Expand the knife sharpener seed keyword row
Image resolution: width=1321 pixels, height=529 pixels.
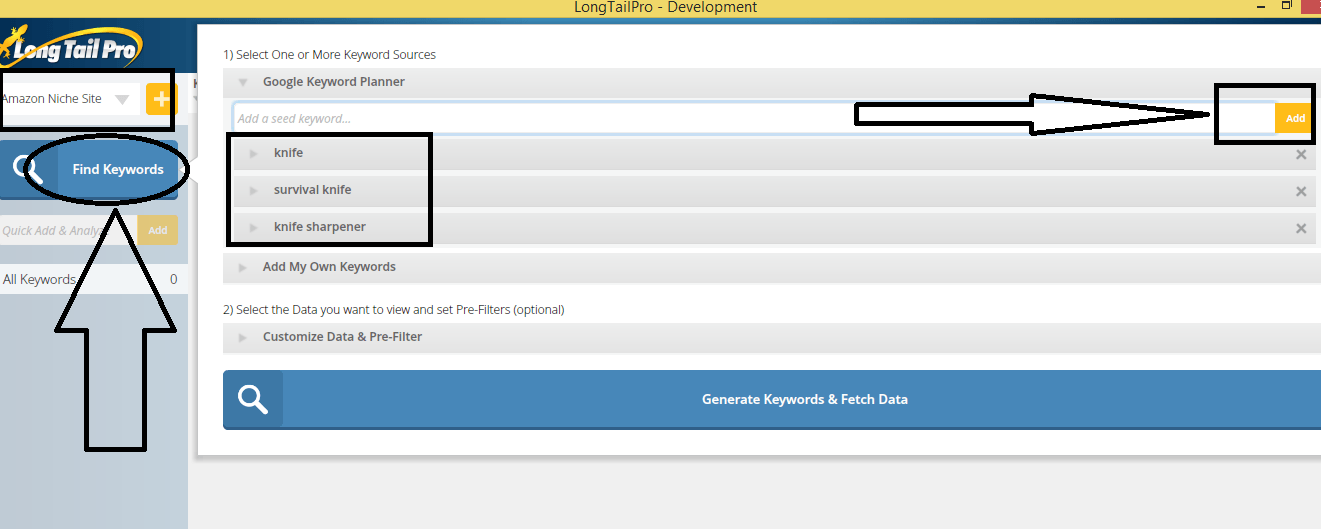[253, 227]
